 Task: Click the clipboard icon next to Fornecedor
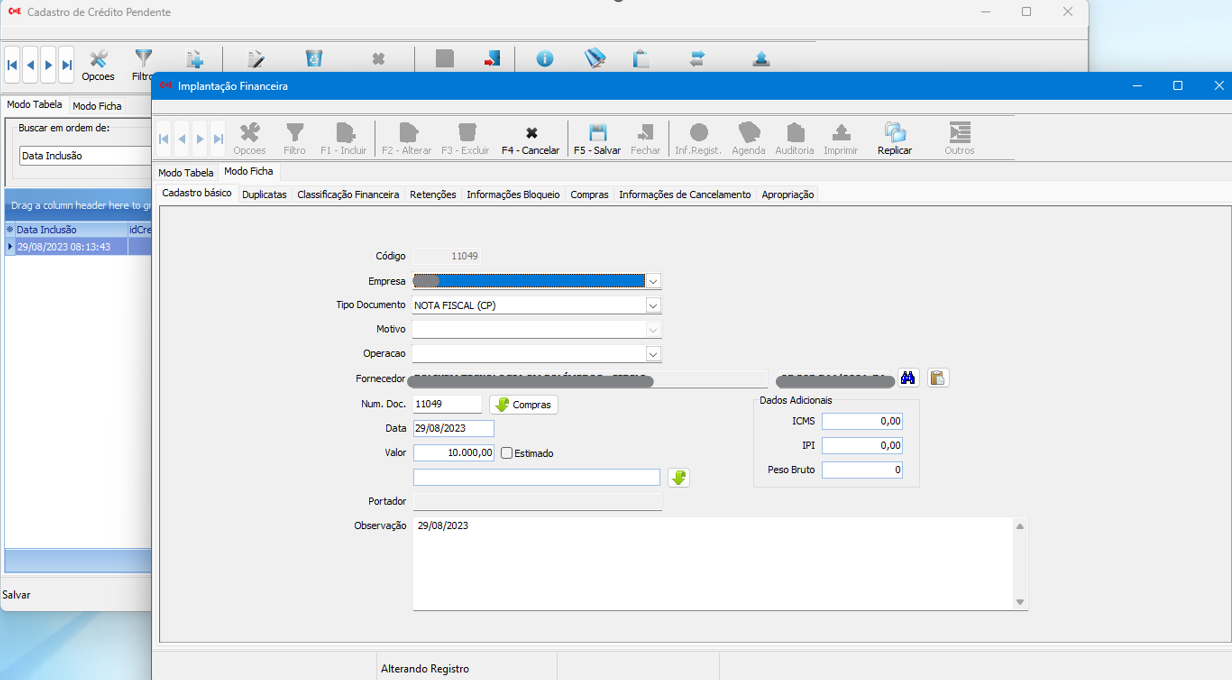[x=937, y=378]
